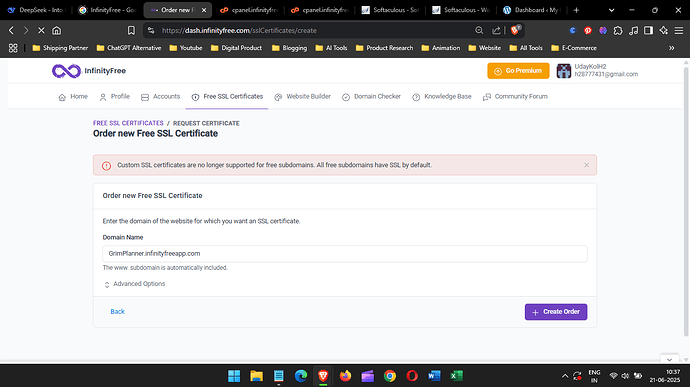Open the Website Builder nav item
690x387 pixels.
click(302, 97)
